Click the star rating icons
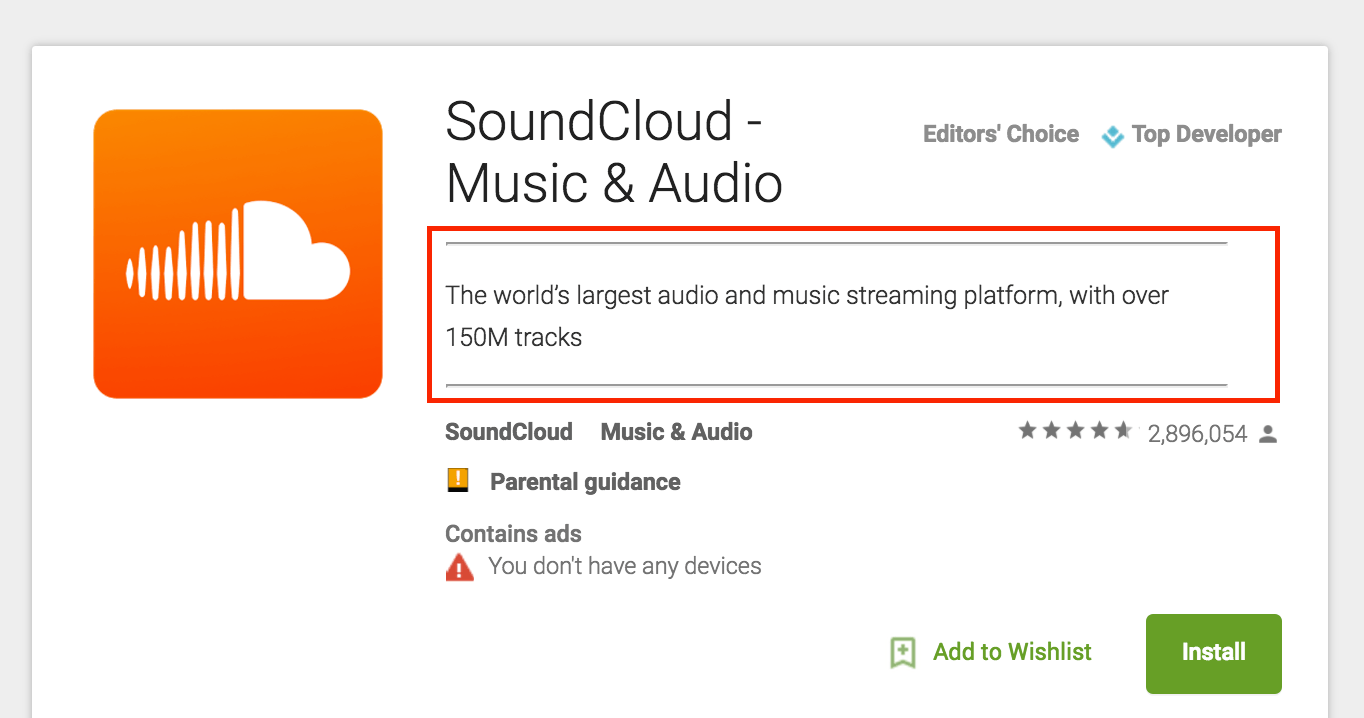 pyautogui.click(x=1076, y=431)
